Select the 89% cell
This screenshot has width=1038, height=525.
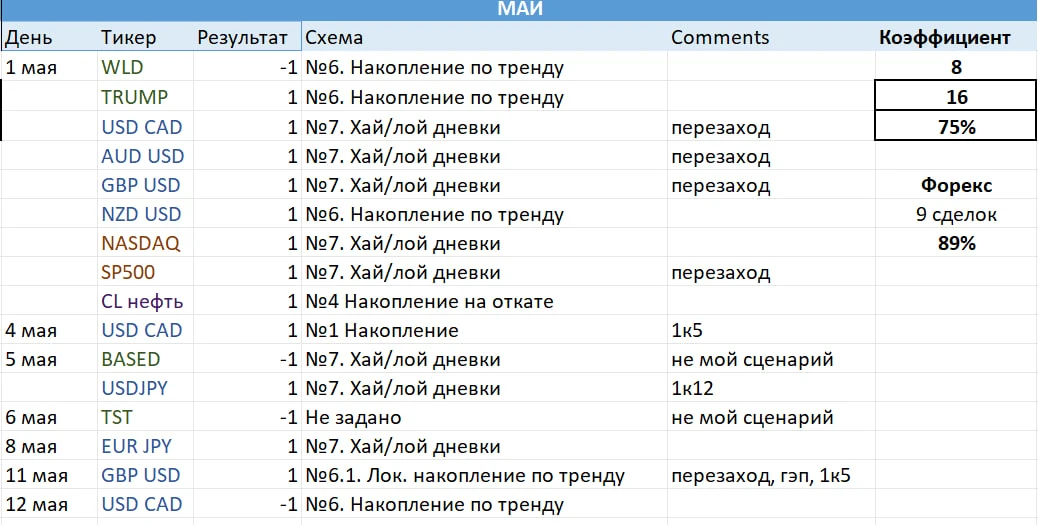pyautogui.click(x=957, y=243)
